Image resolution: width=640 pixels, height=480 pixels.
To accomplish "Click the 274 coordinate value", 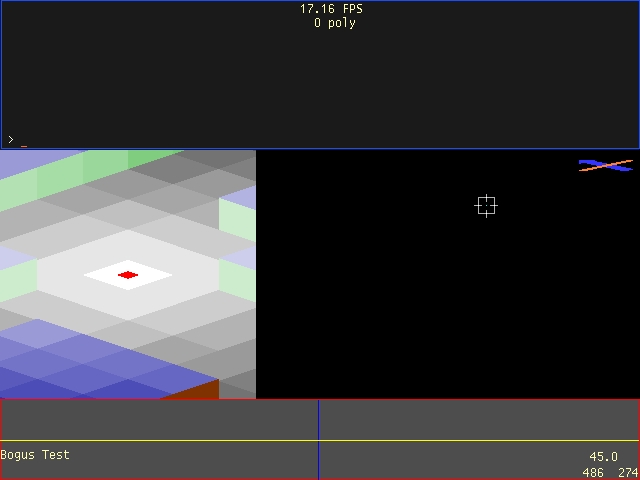I will 629,473.
